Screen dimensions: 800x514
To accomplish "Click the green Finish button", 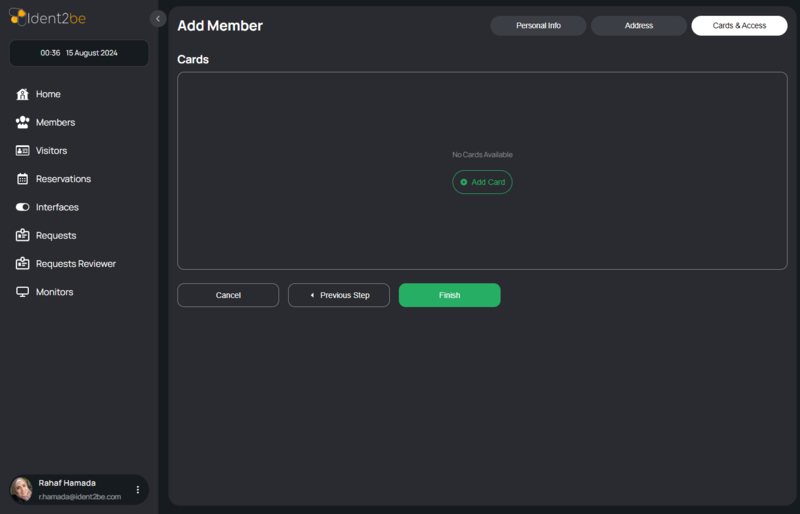I will pos(449,295).
